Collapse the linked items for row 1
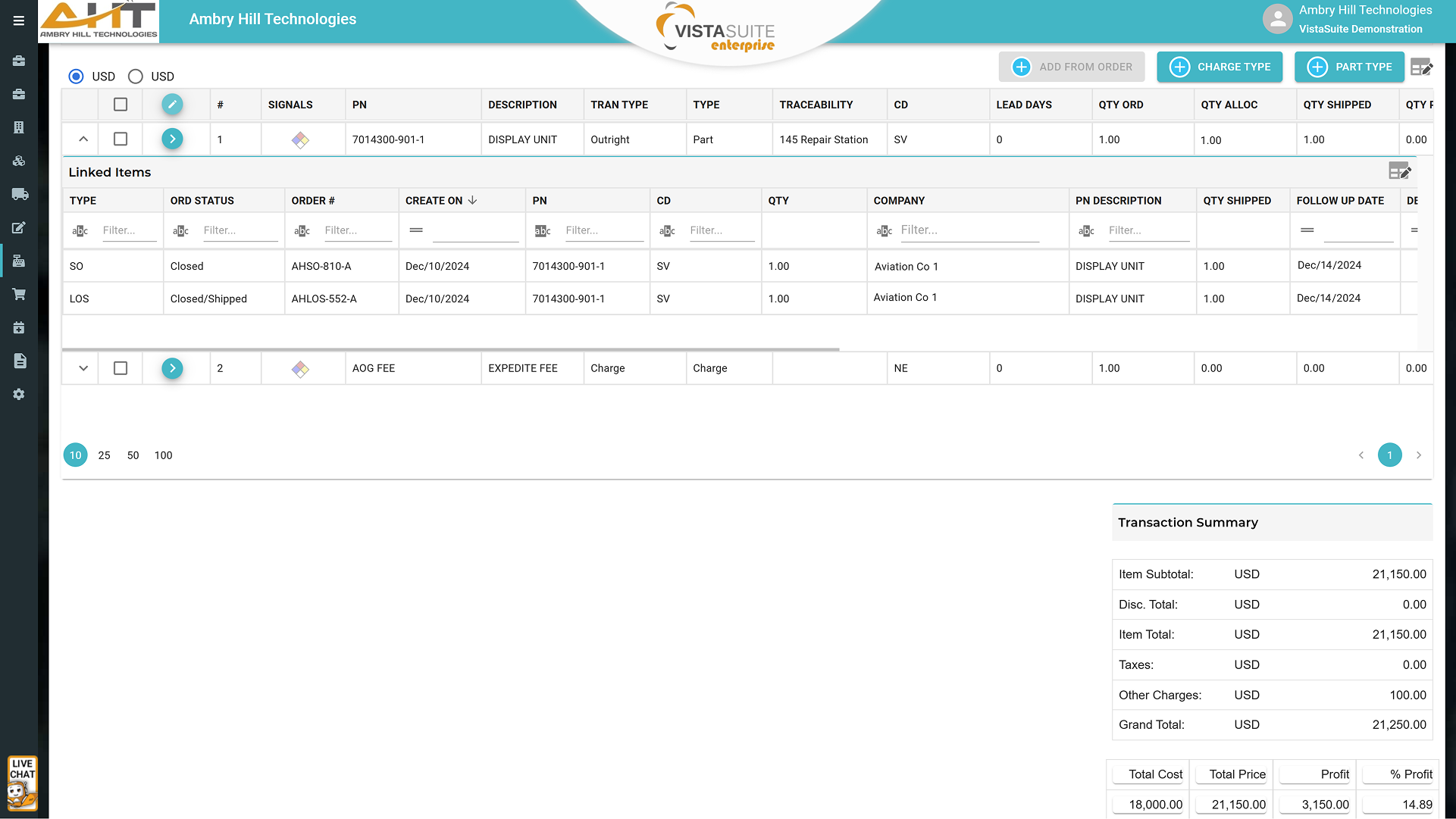This screenshot has height=819, width=1456. pos(83,139)
